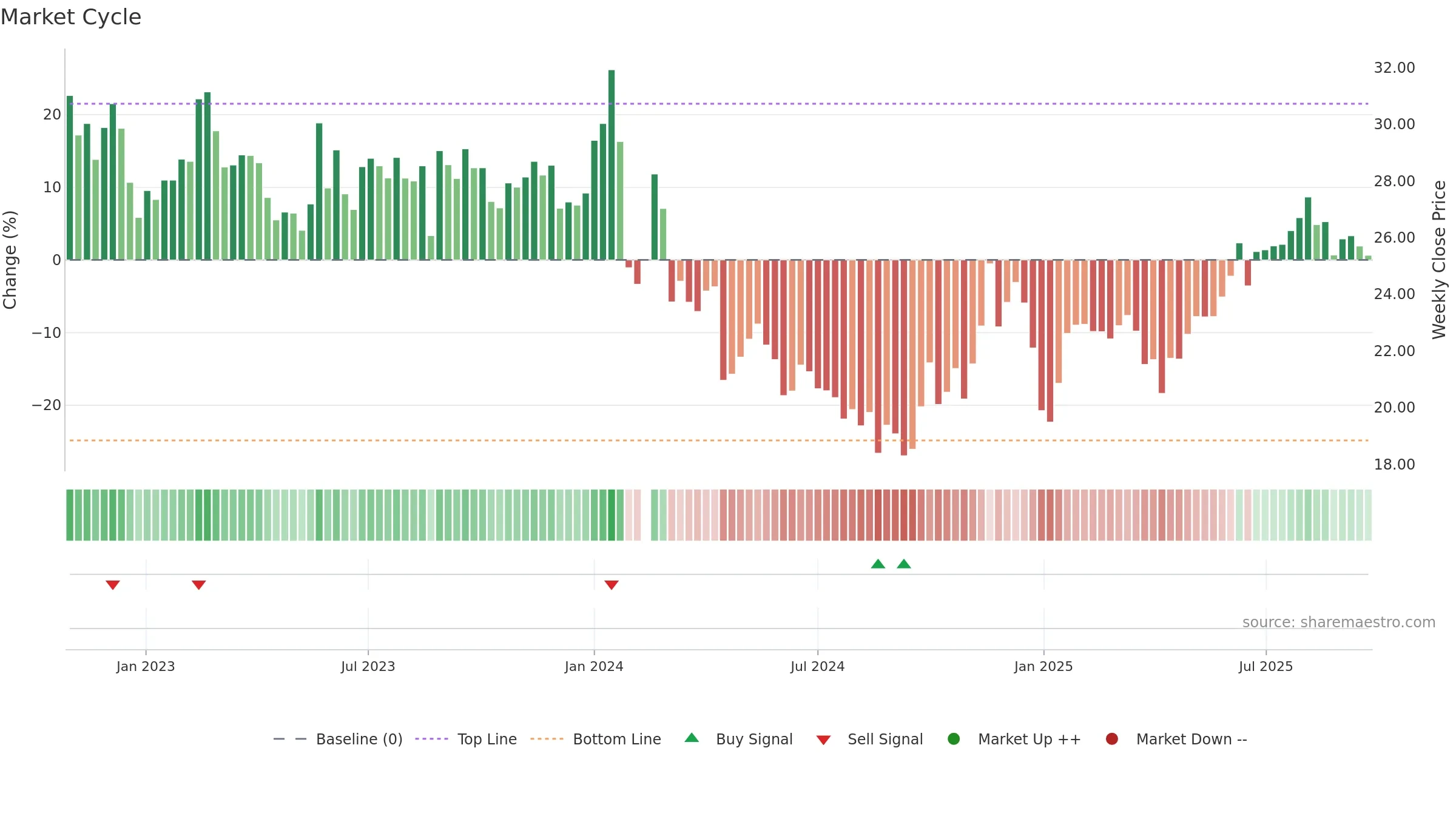Click the last pale green heatmap cell on the right
This screenshot has width=1456, height=819.
[1368, 515]
